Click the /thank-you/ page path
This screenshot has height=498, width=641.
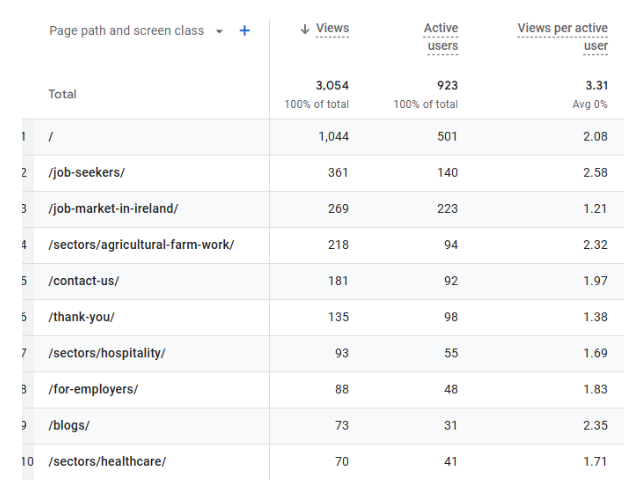[81, 317]
